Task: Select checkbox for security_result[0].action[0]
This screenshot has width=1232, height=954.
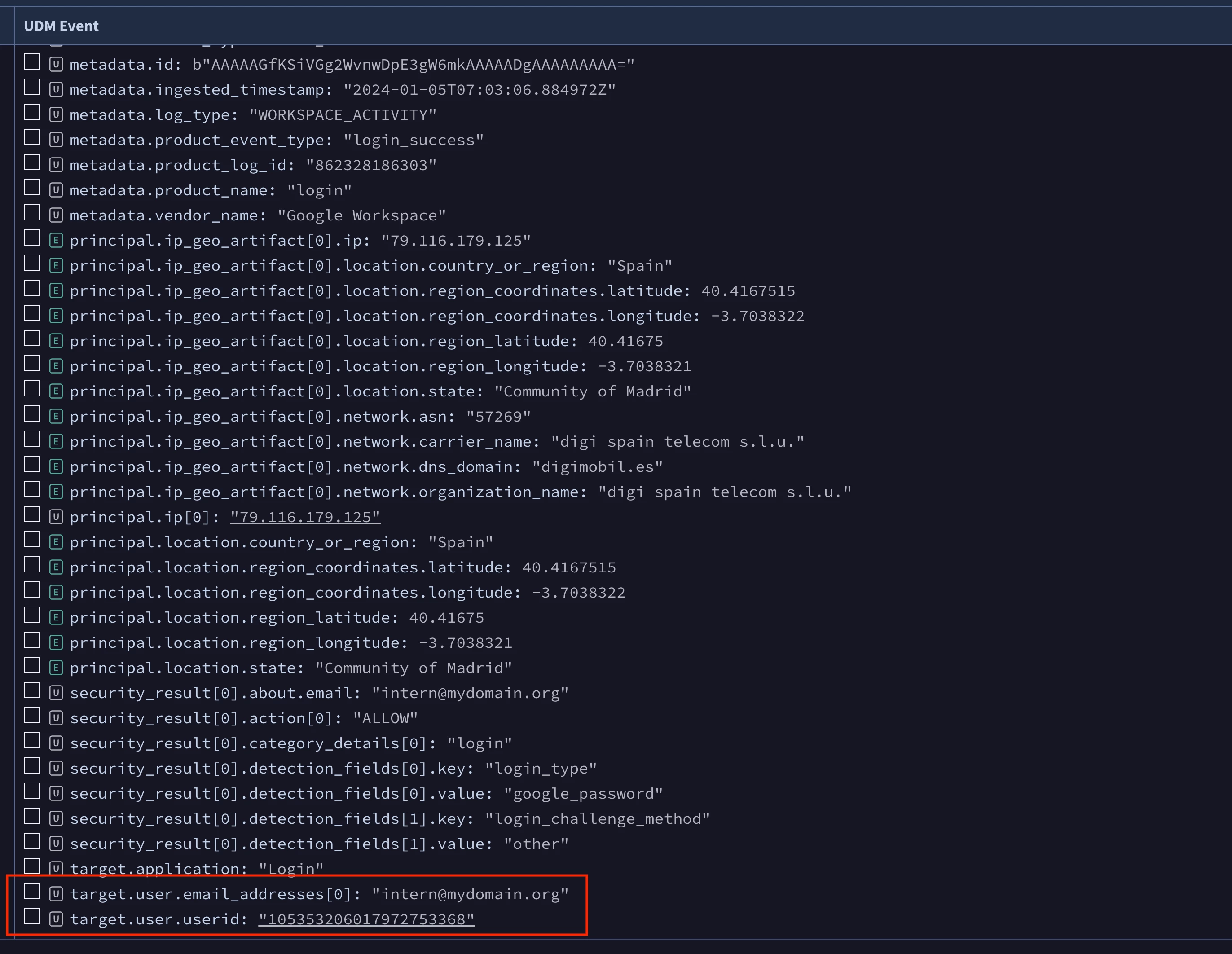Action: [x=31, y=716]
